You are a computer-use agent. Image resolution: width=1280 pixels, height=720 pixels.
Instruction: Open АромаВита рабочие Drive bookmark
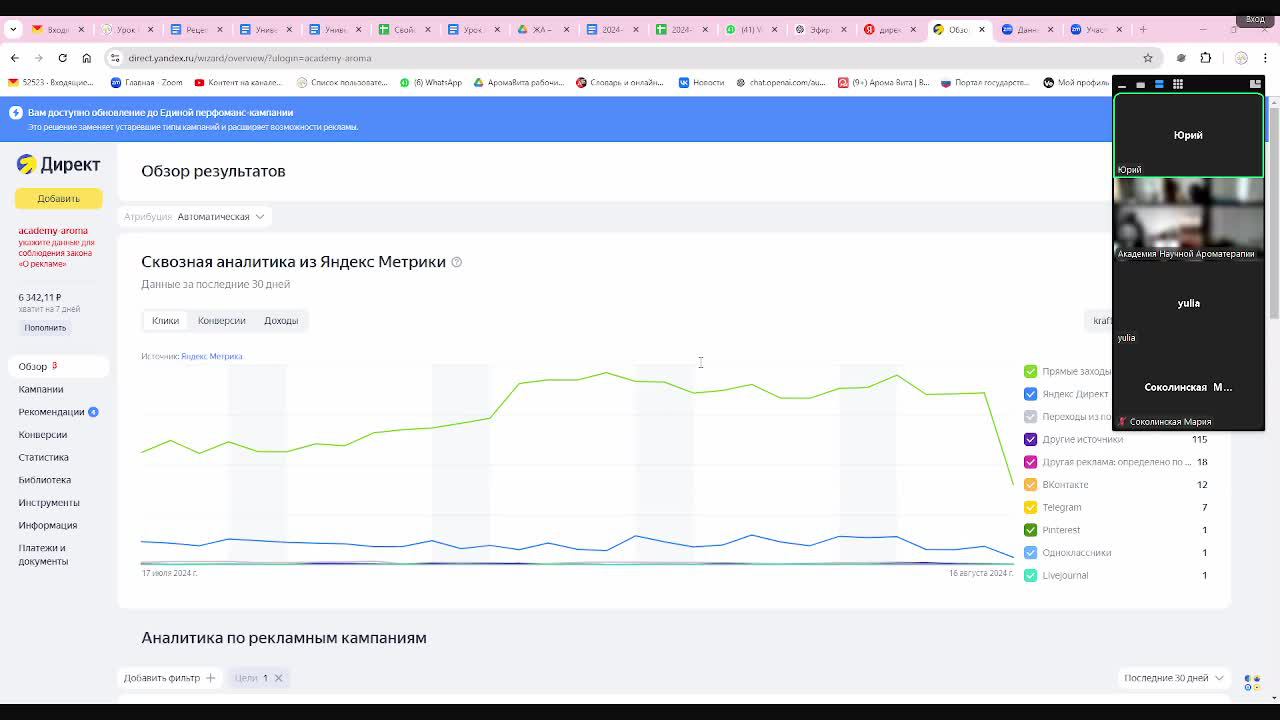tap(519, 82)
